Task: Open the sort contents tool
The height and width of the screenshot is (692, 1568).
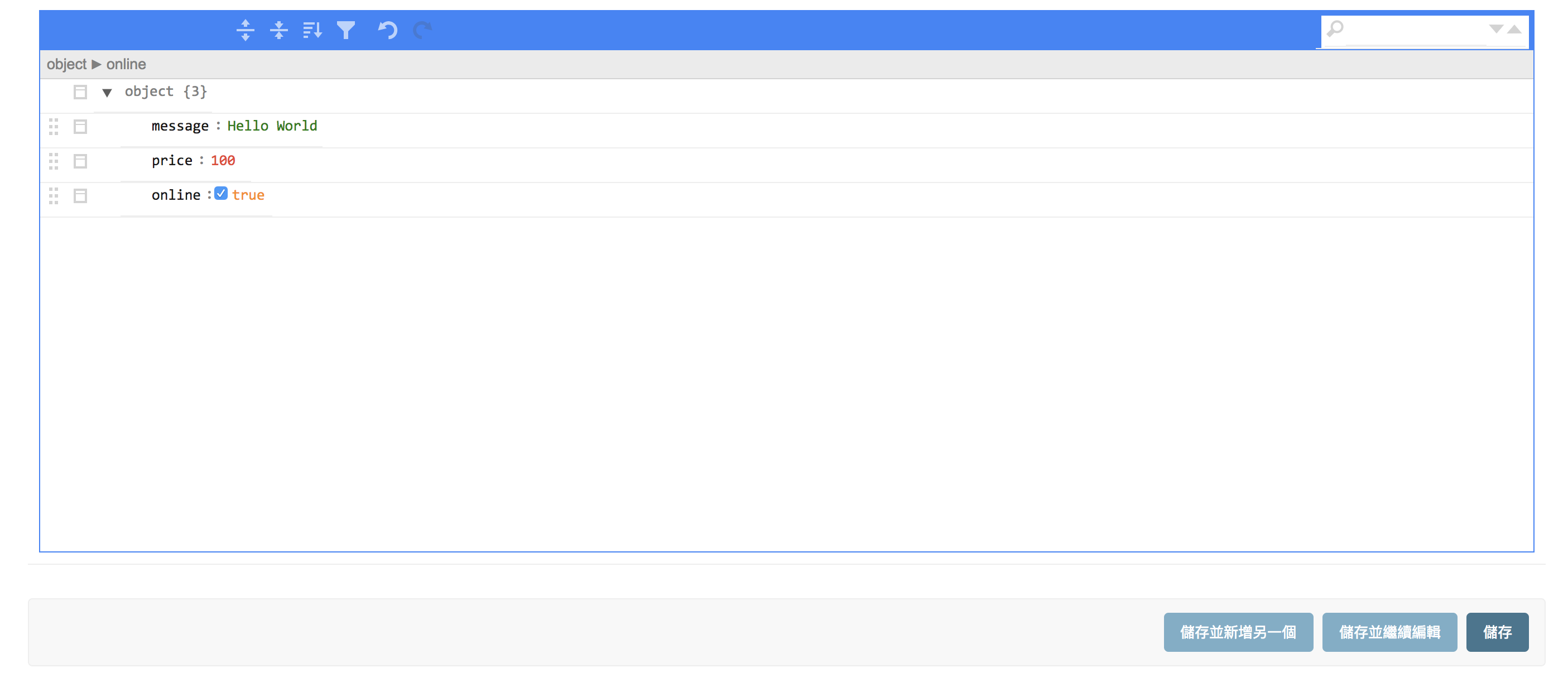Action: 312,30
